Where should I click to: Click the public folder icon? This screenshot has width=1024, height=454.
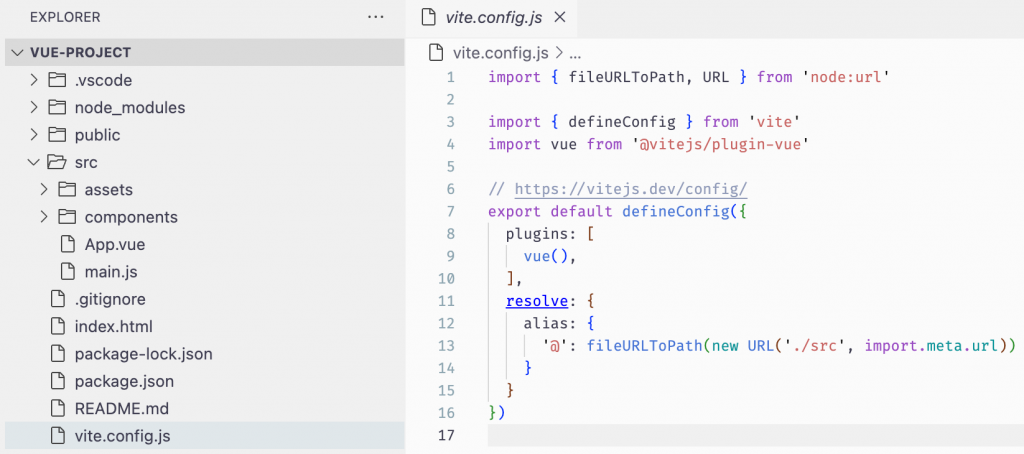pyautogui.click(x=57, y=135)
